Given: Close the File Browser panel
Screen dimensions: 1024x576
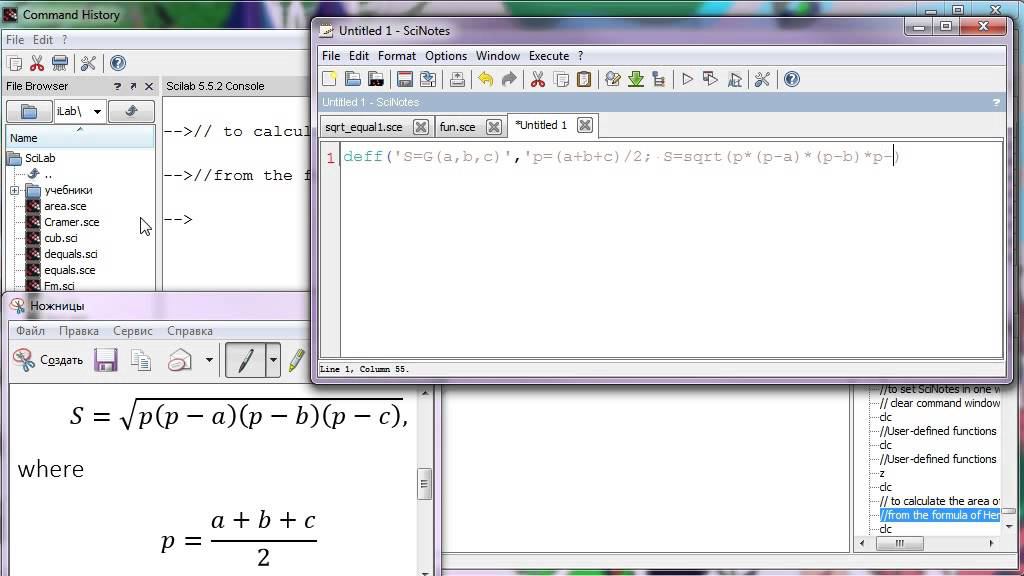Looking at the screenshot, I should point(149,86).
